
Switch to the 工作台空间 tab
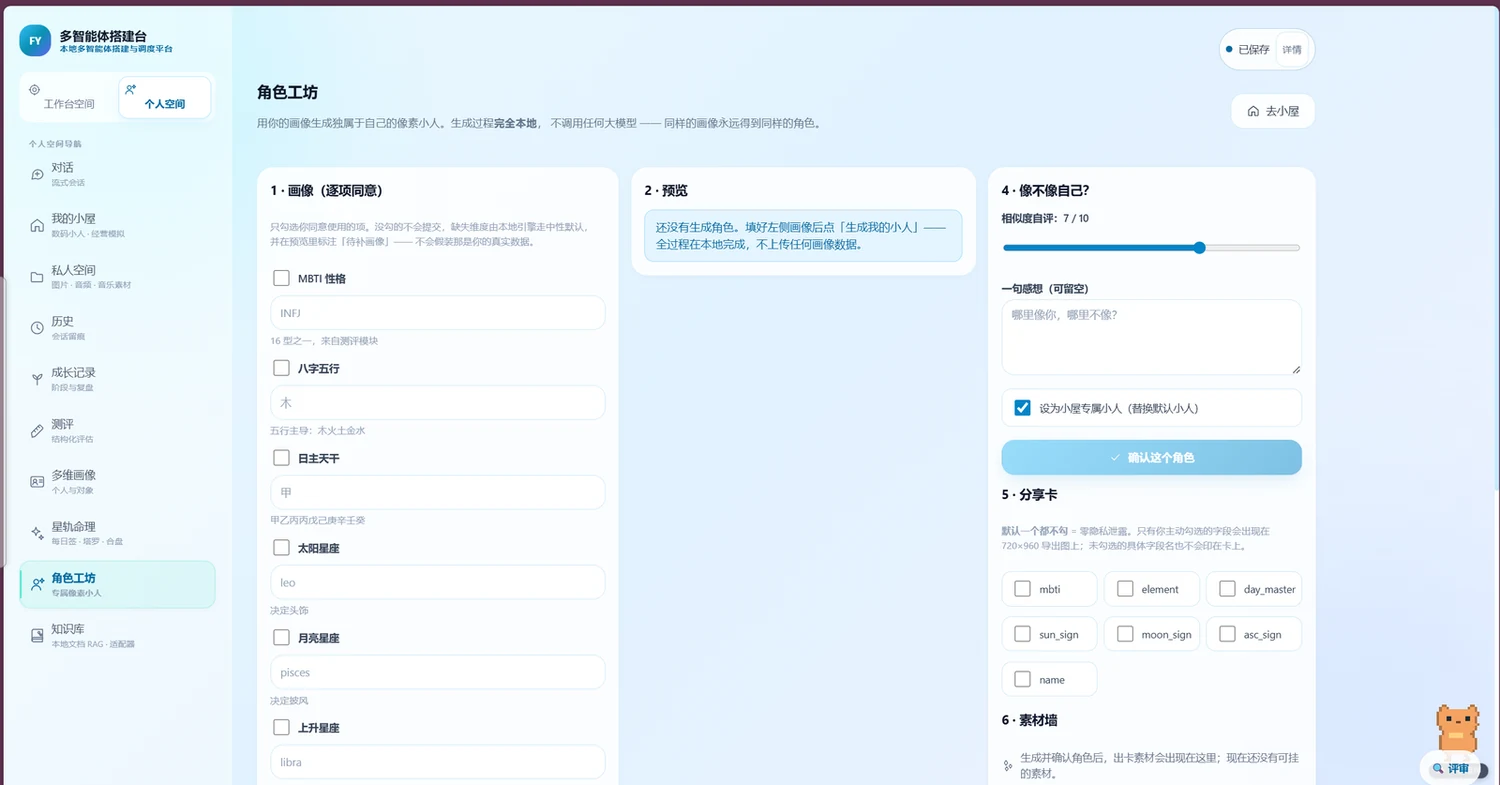[69, 98]
